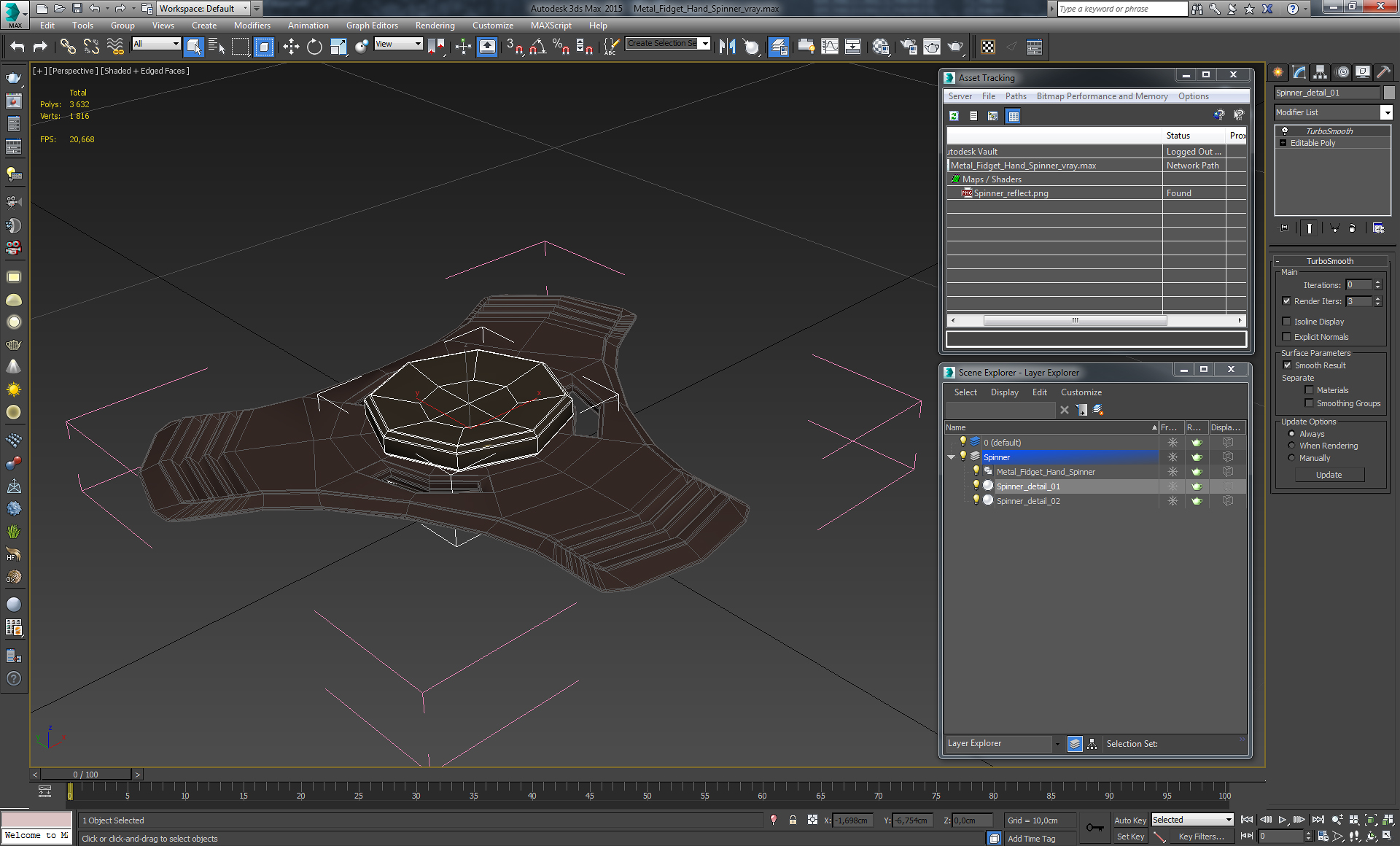
Task: Check Separate by Smoothing Groups
Action: (x=1309, y=403)
